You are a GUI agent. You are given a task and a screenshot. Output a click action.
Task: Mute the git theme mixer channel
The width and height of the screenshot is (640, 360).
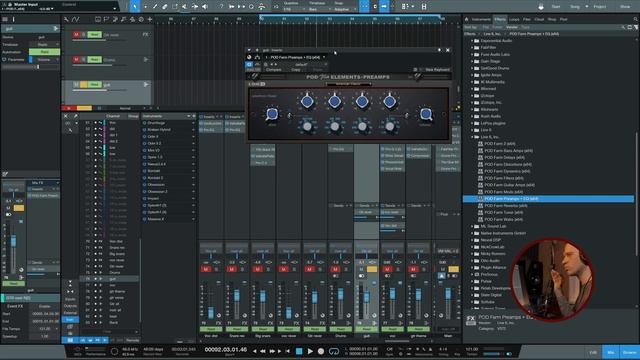[x=413, y=269]
